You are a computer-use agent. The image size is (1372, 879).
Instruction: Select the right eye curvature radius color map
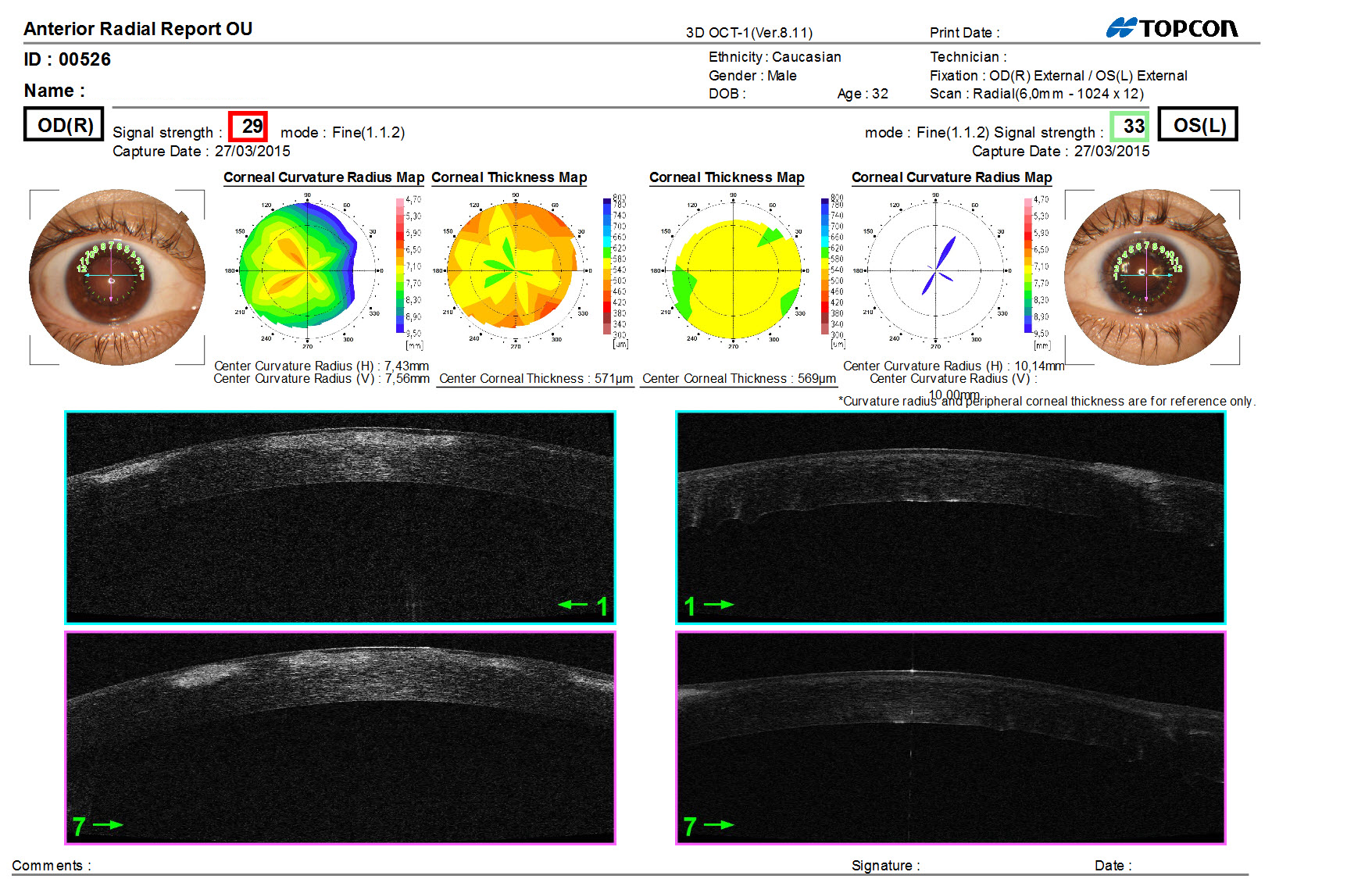click(x=307, y=270)
